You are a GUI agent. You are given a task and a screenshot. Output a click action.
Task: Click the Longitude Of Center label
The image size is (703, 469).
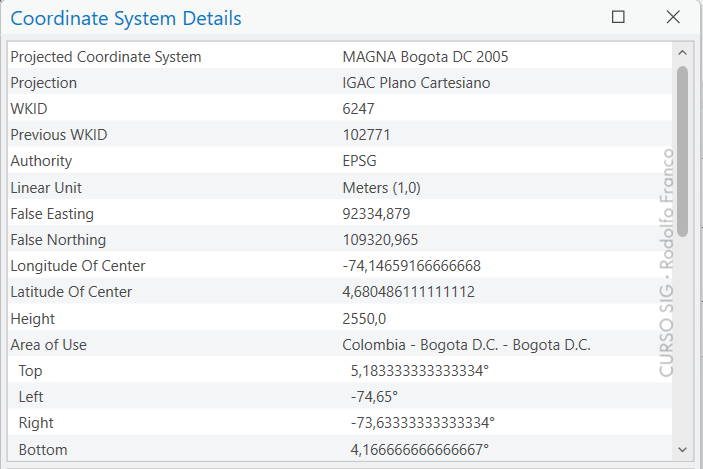pyautogui.click(x=78, y=266)
